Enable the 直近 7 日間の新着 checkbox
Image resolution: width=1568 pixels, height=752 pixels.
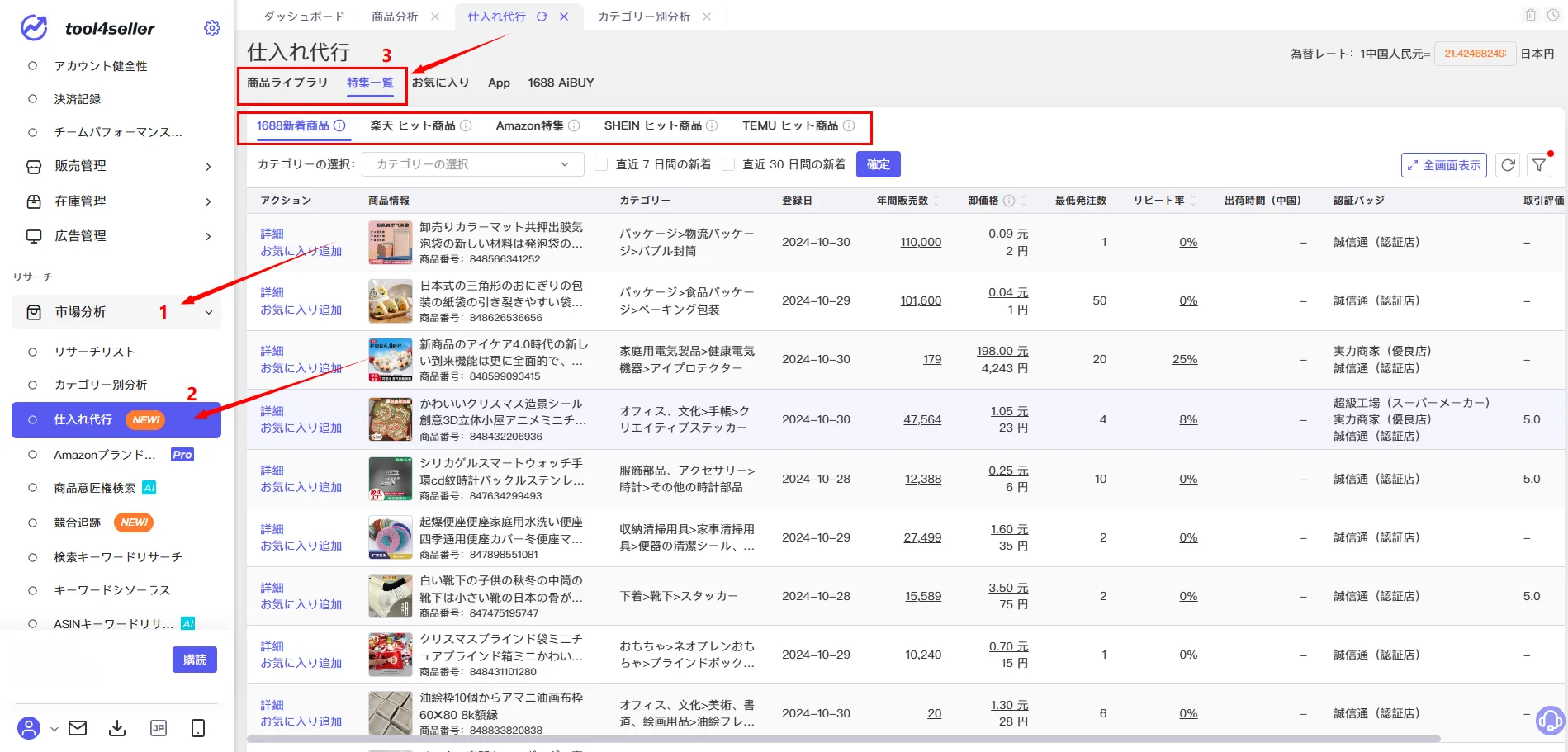point(601,164)
